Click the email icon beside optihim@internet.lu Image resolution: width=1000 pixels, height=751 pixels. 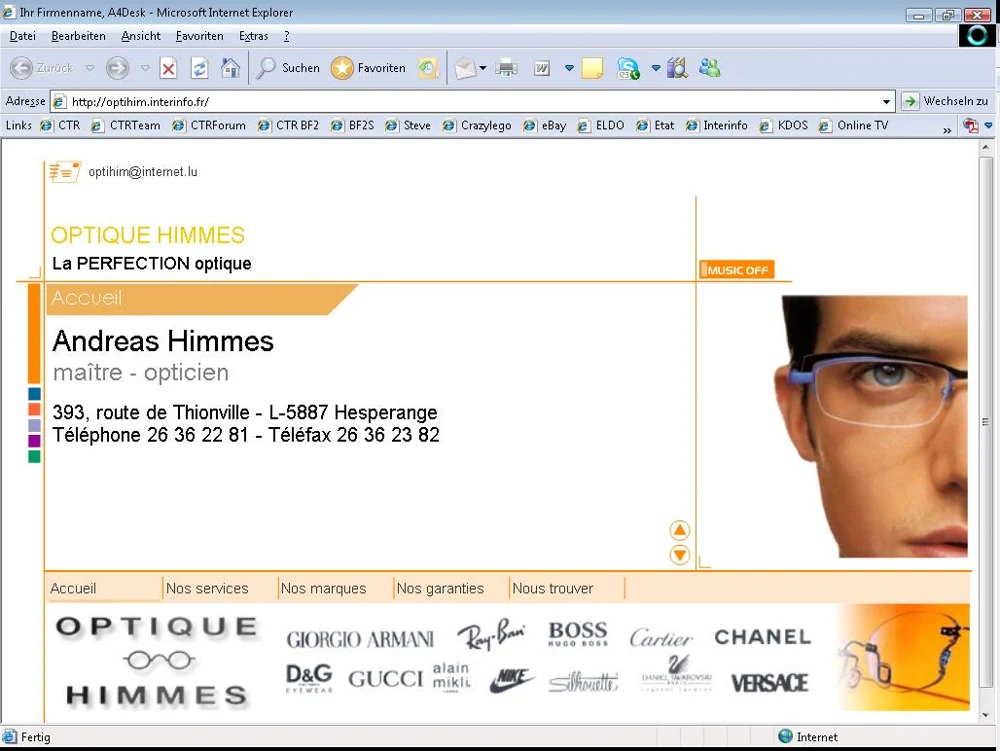(x=65, y=171)
